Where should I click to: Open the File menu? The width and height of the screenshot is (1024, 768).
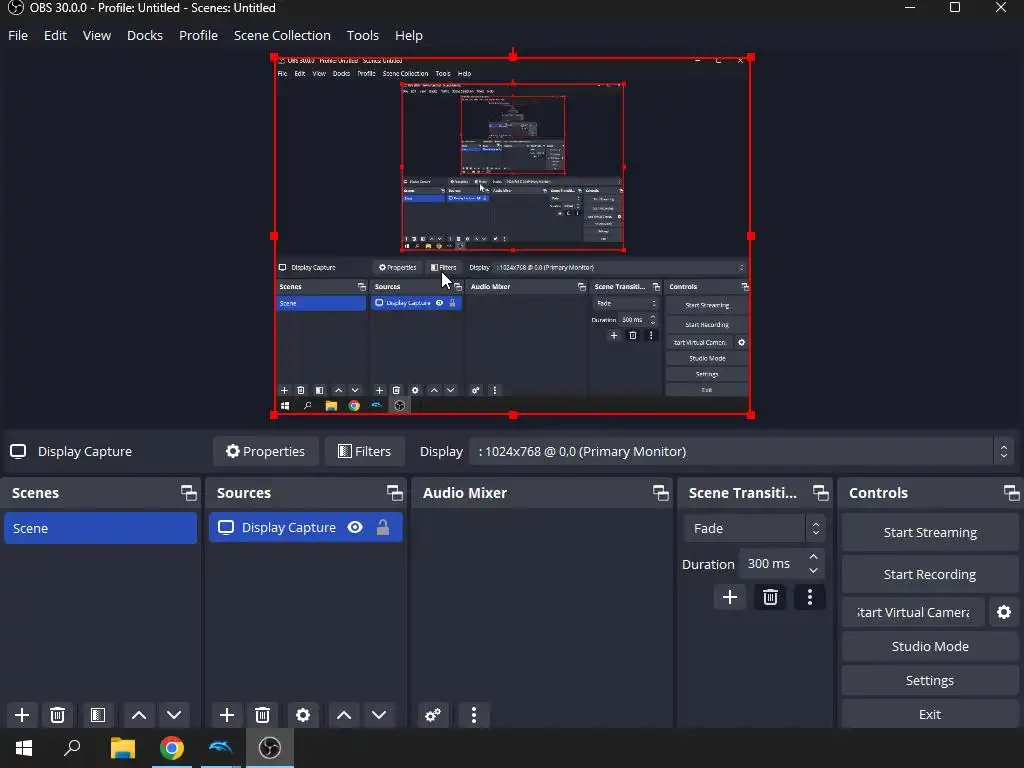coord(18,35)
